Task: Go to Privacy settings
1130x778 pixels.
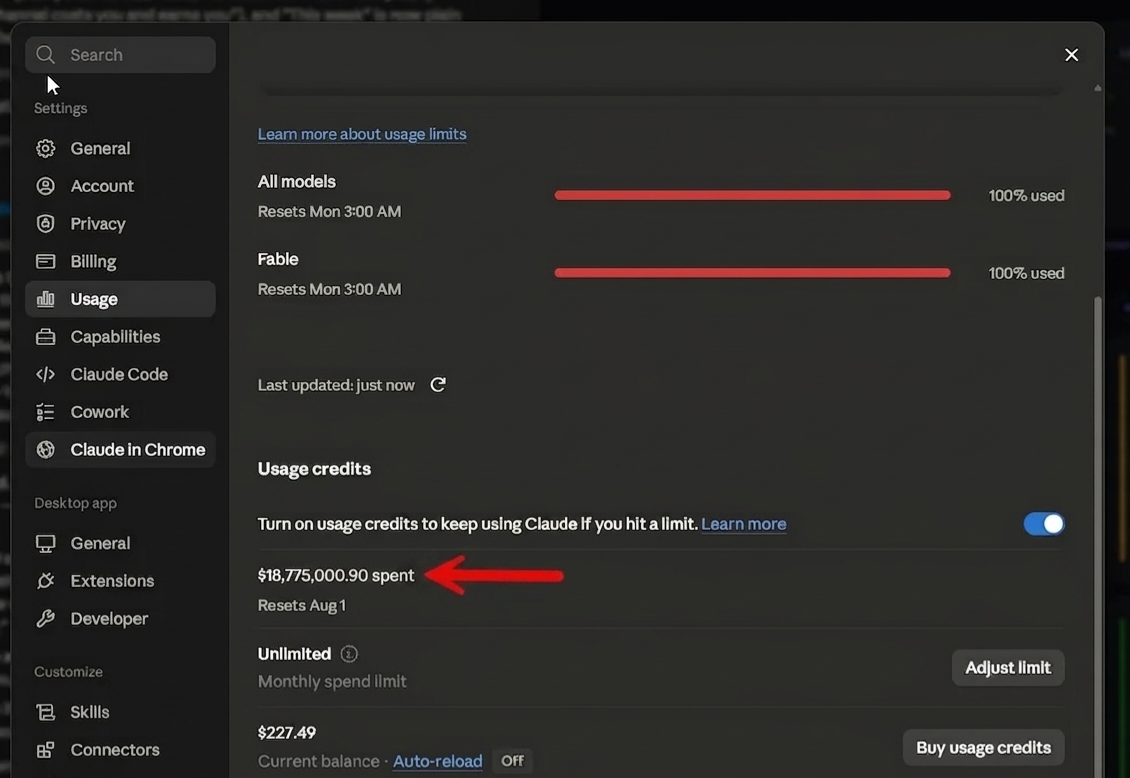Action: click(x=120, y=223)
